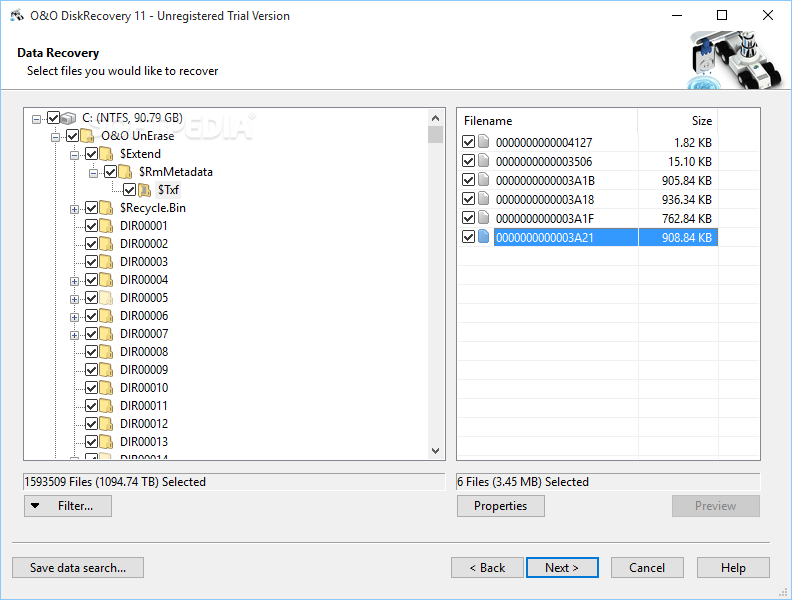The width and height of the screenshot is (792, 600).
Task: Click the DIR00007 folder icon
Action: [x=107, y=334]
